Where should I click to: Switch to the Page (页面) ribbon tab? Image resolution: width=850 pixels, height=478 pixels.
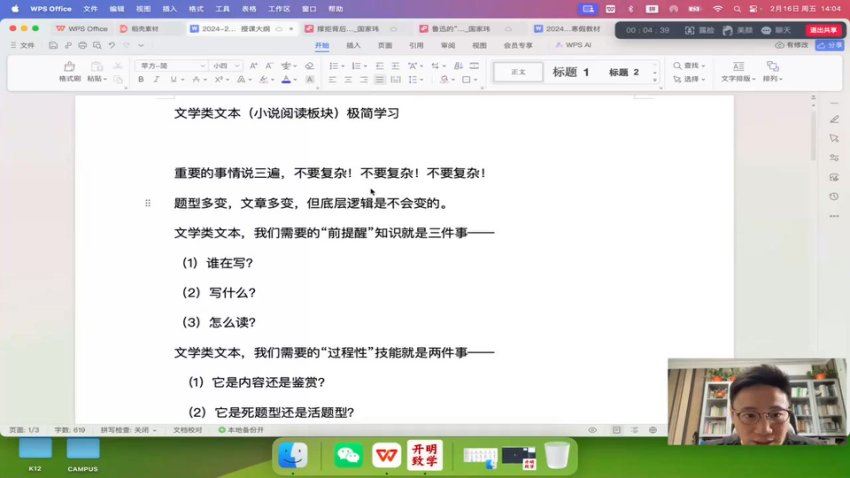(385, 46)
